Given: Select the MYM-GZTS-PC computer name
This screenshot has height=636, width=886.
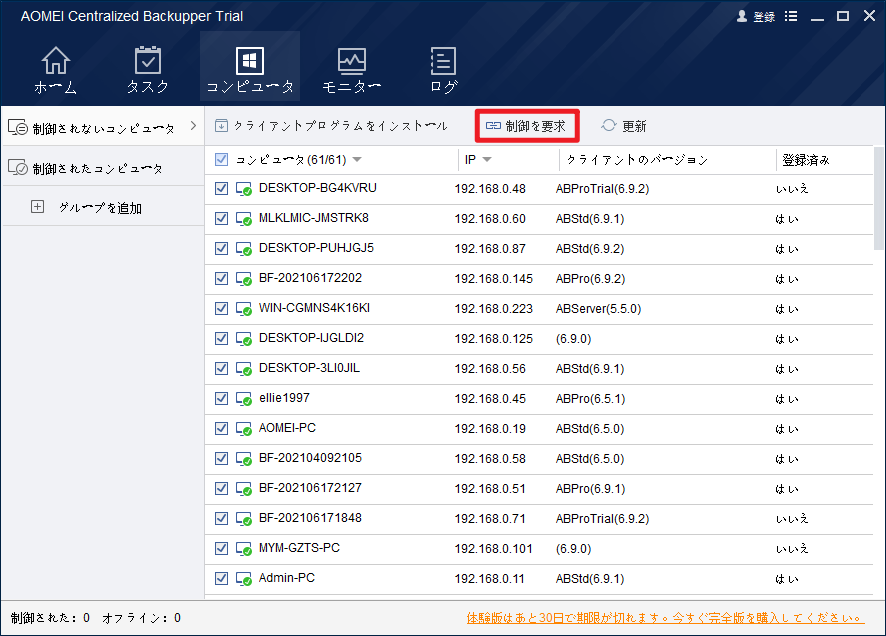Looking at the screenshot, I should (299, 548).
